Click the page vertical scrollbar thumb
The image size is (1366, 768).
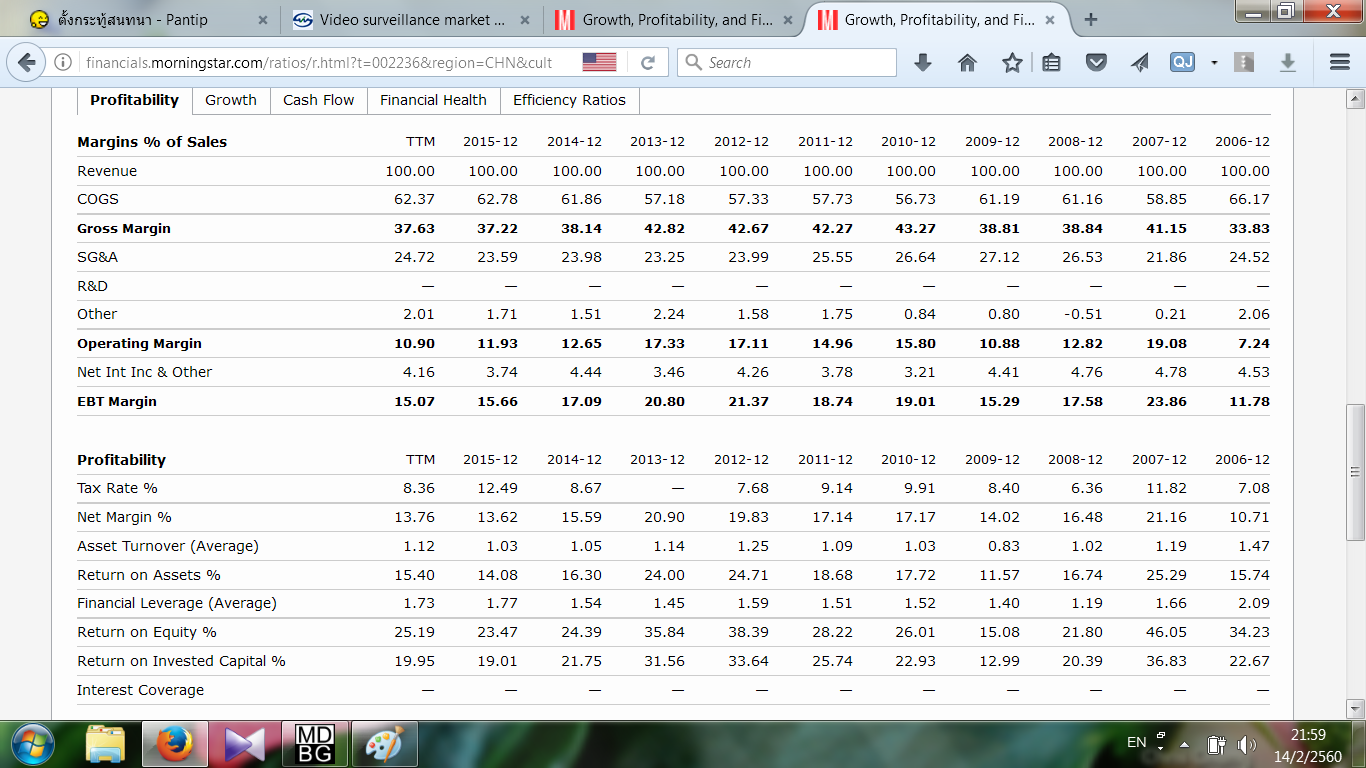1355,470
